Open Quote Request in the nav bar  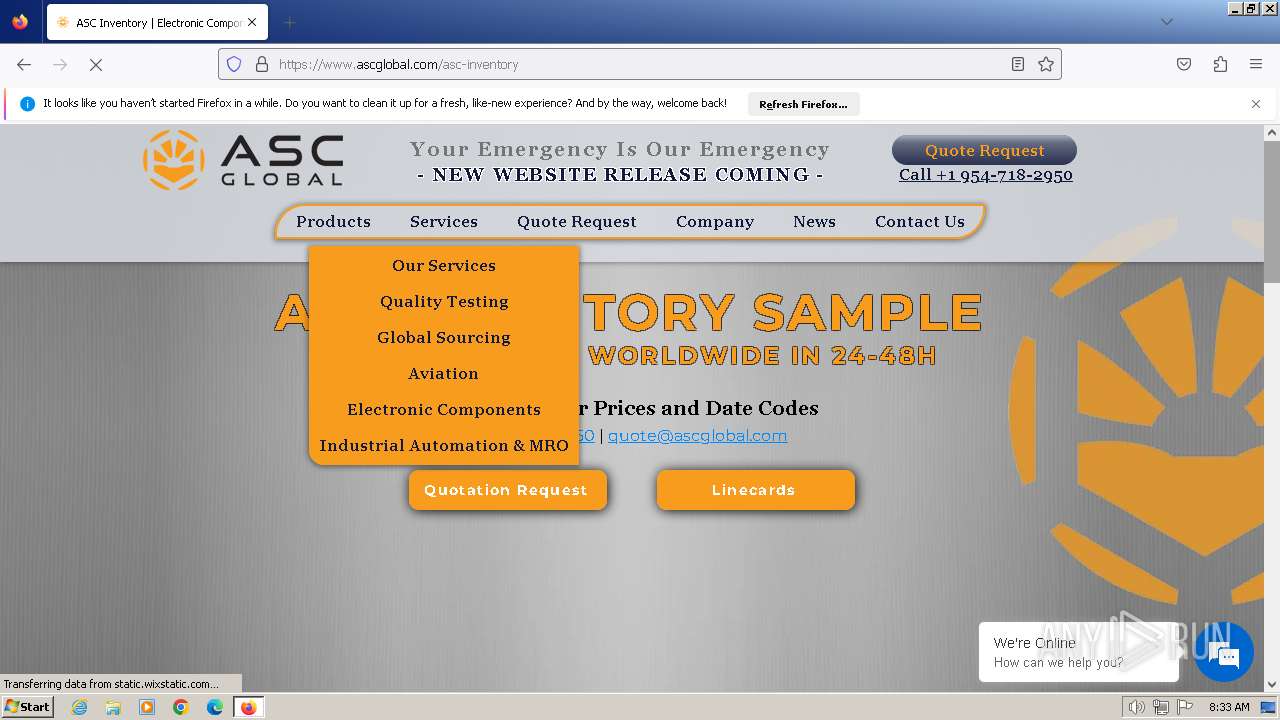(577, 222)
